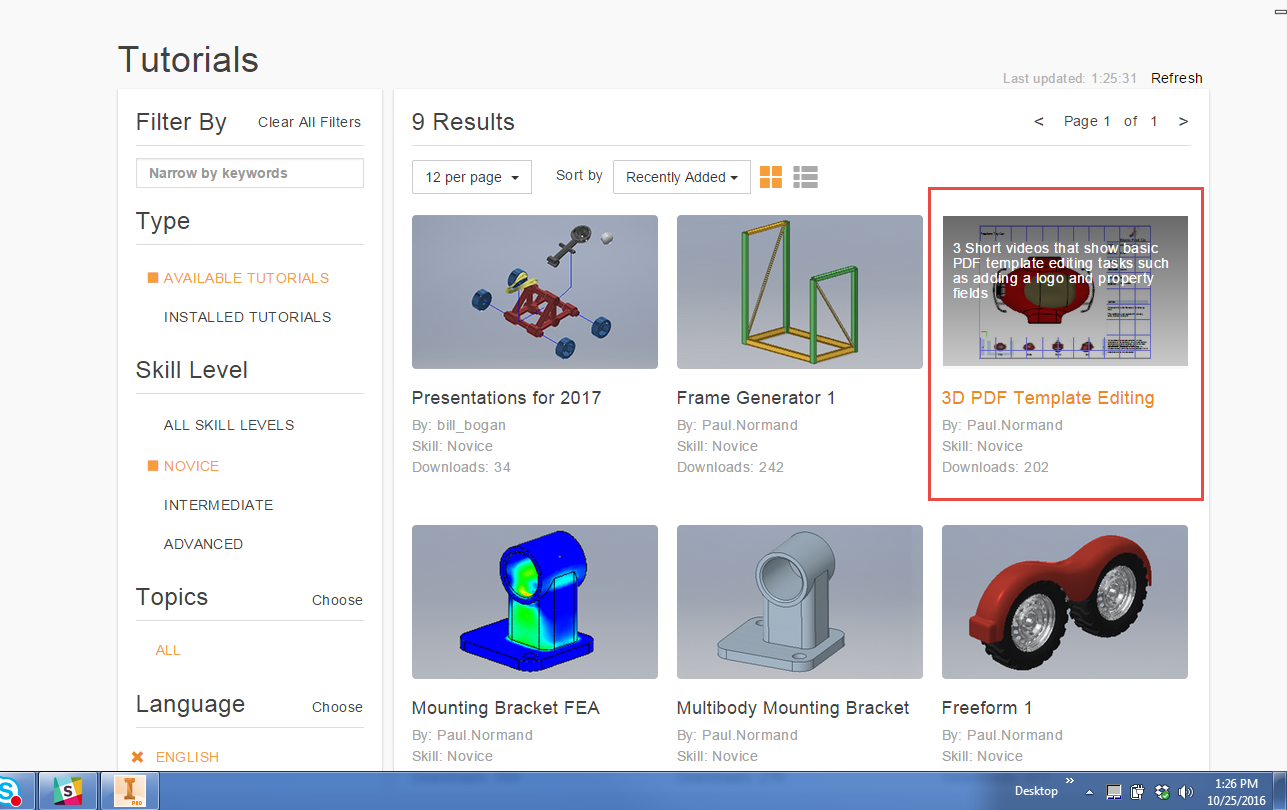Open Frame Generator 1 thumbnail
Screen dimensions: 1287x810
[800, 292]
